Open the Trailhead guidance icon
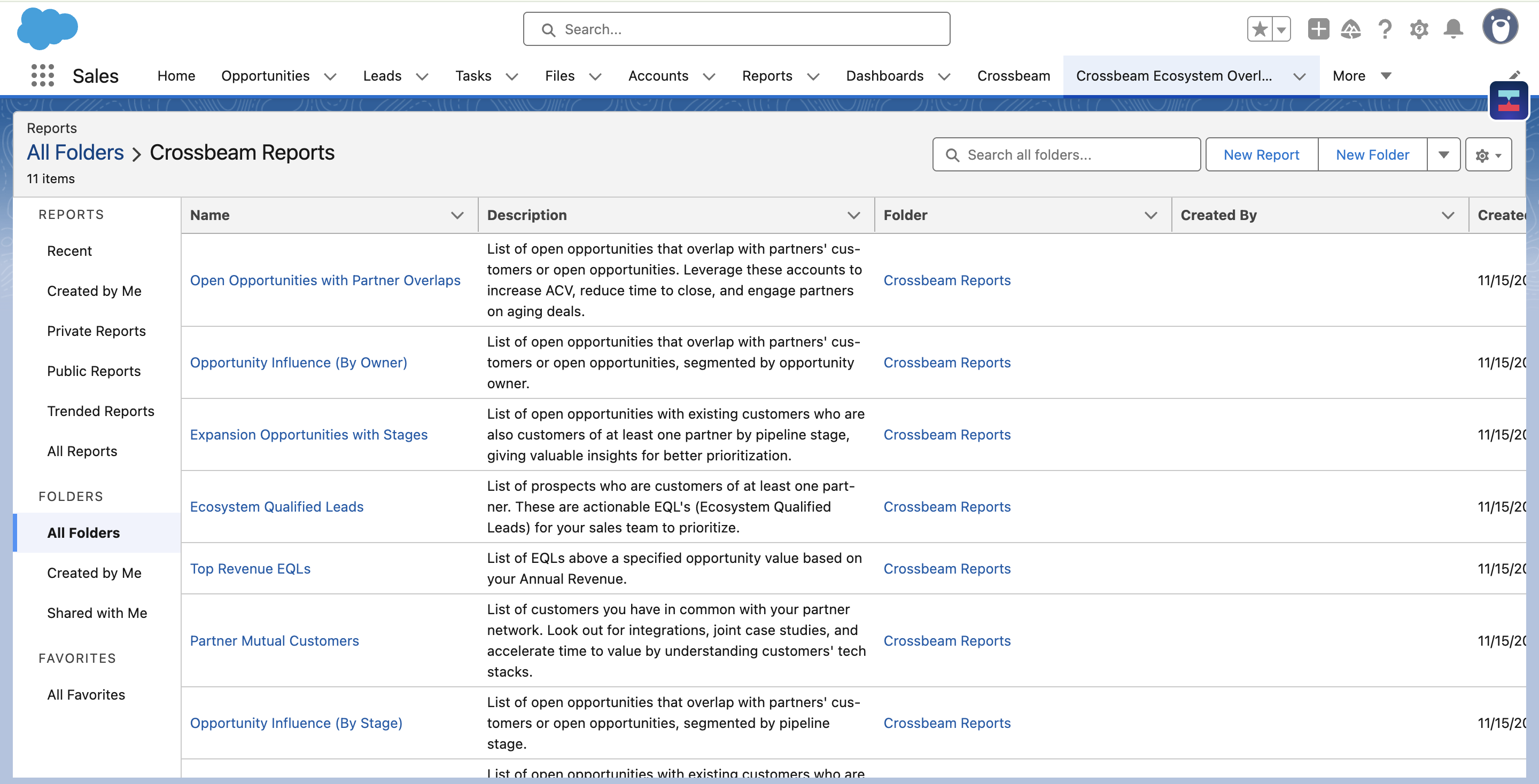Screen dimensions: 1539x784 (1351, 29)
